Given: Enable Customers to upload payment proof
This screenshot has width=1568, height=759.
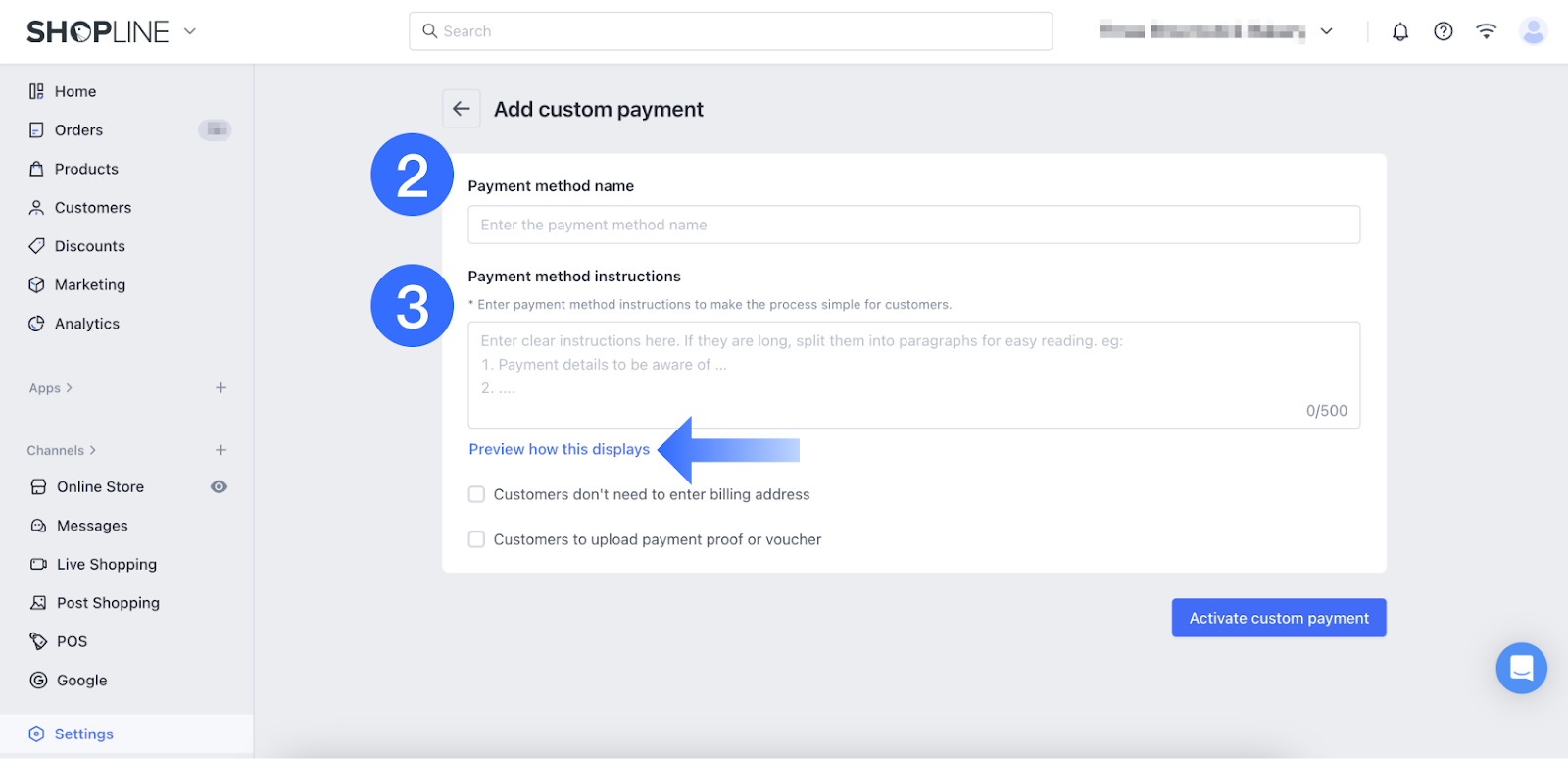Looking at the screenshot, I should pyautogui.click(x=476, y=539).
